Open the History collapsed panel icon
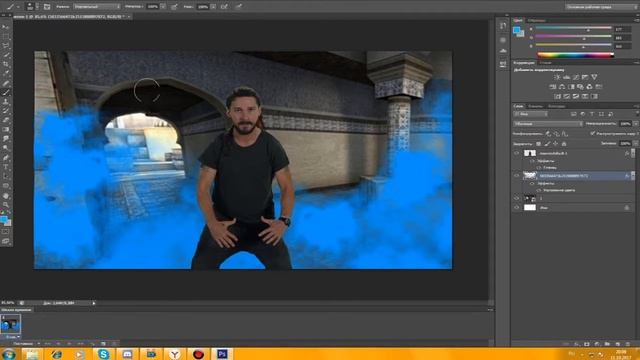The image size is (640, 360). tap(503, 25)
